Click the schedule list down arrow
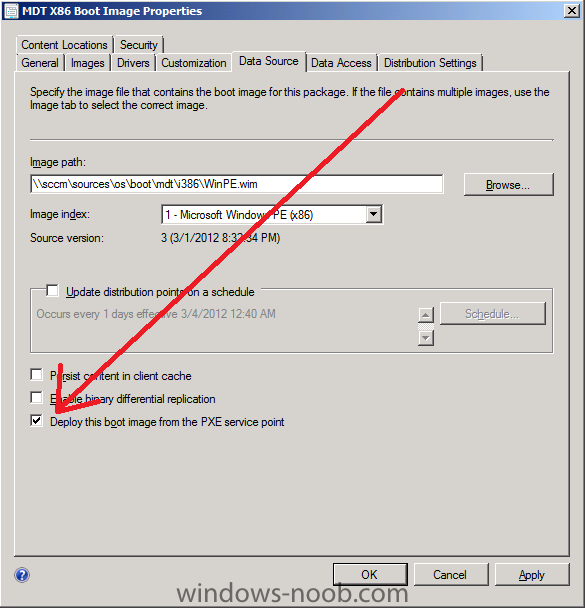 click(426, 338)
